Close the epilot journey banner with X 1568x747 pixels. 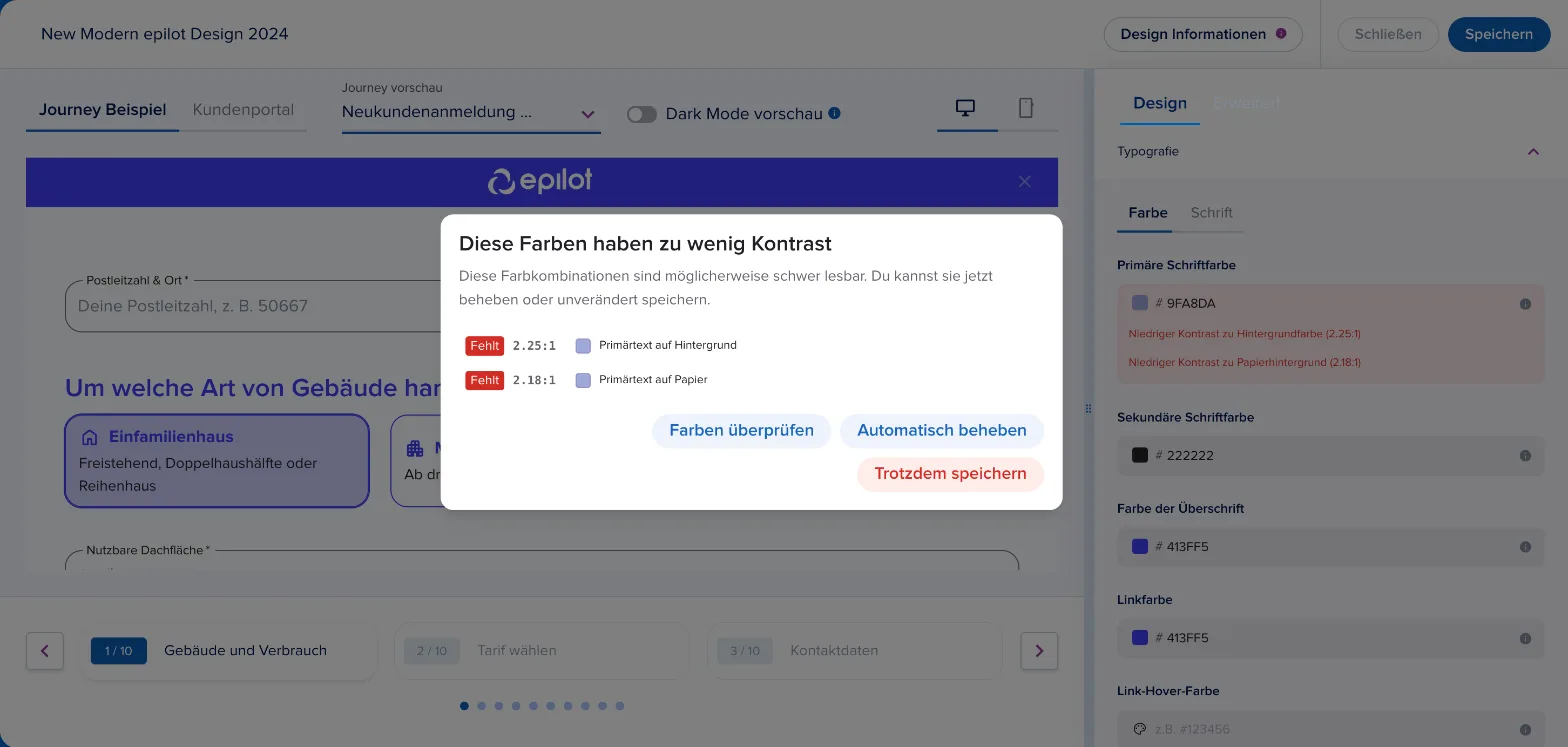coord(1024,182)
